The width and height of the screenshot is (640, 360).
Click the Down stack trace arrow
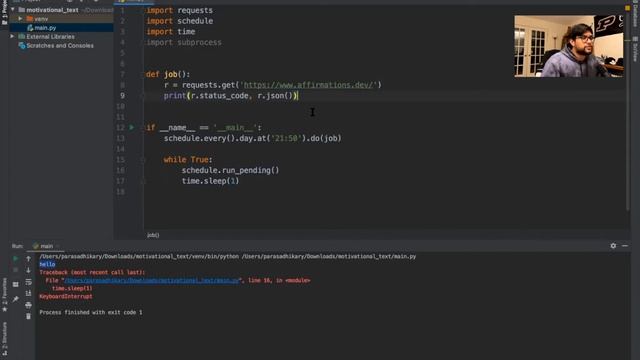point(28,270)
